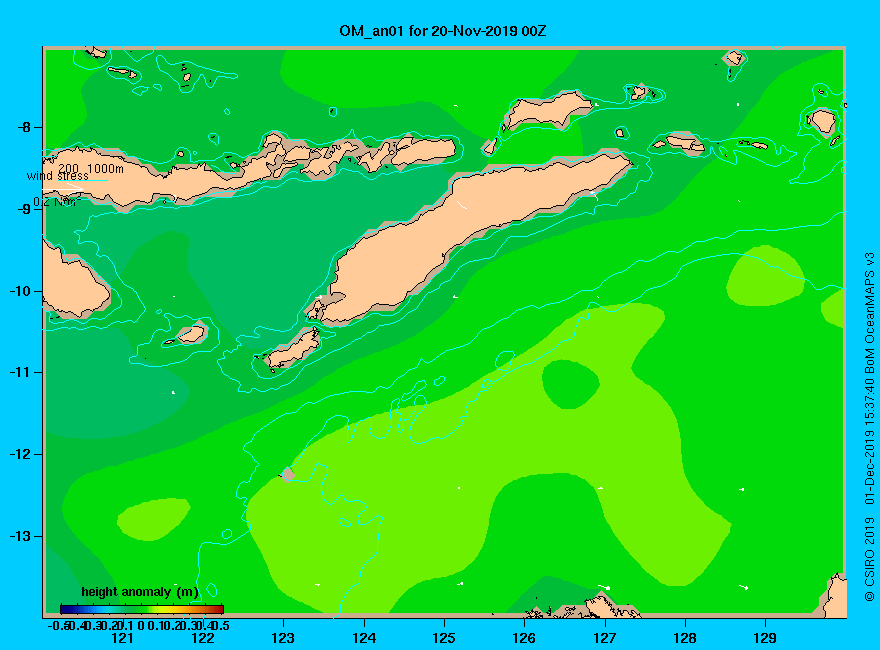This screenshot has height=650, width=880.
Task: Click the '0.2 Nm' wind scale label
Action: tap(56, 202)
